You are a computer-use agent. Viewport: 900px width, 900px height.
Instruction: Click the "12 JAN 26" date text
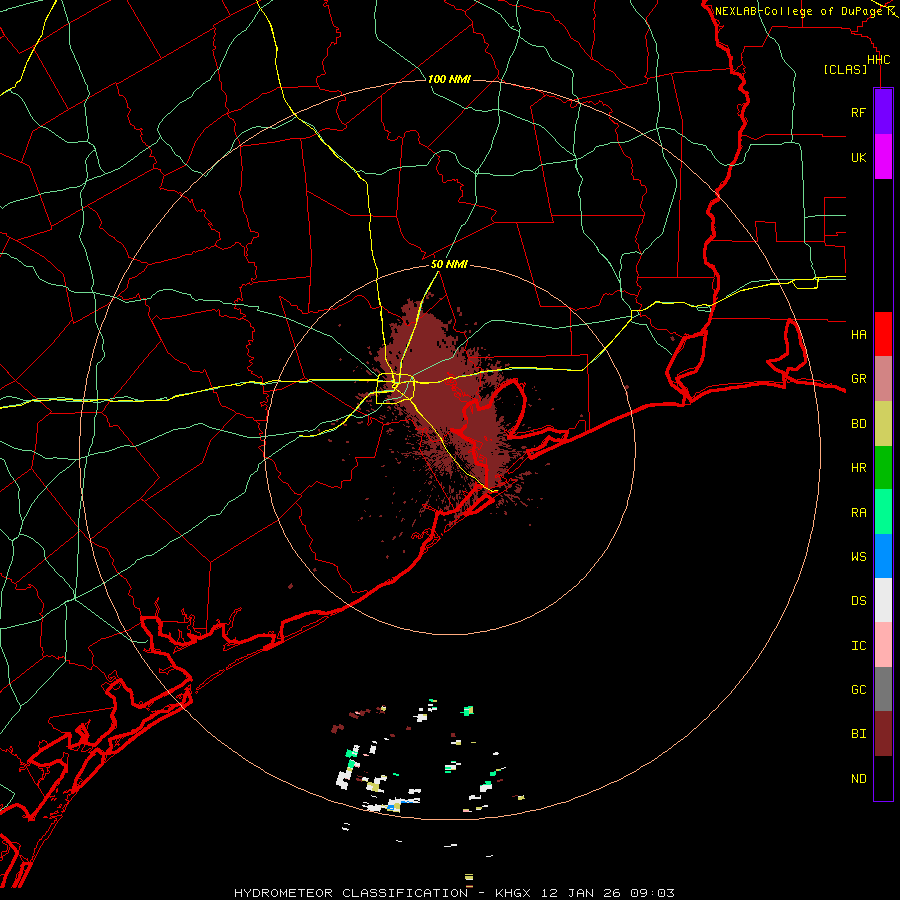[583, 893]
